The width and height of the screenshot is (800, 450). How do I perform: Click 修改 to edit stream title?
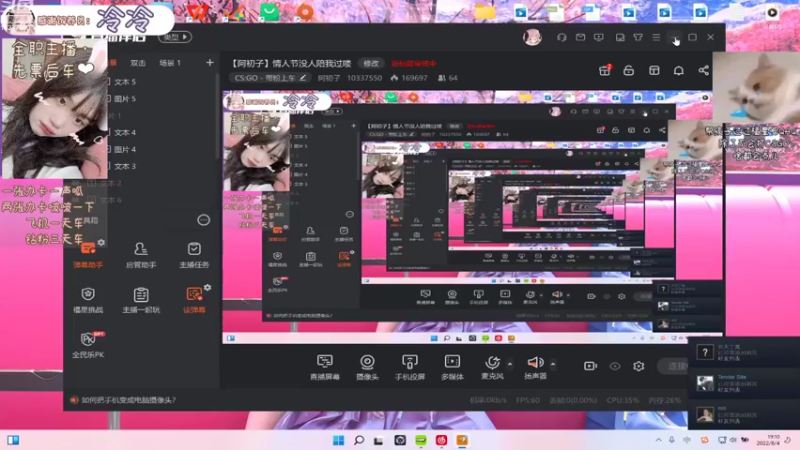pyautogui.click(x=371, y=63)
